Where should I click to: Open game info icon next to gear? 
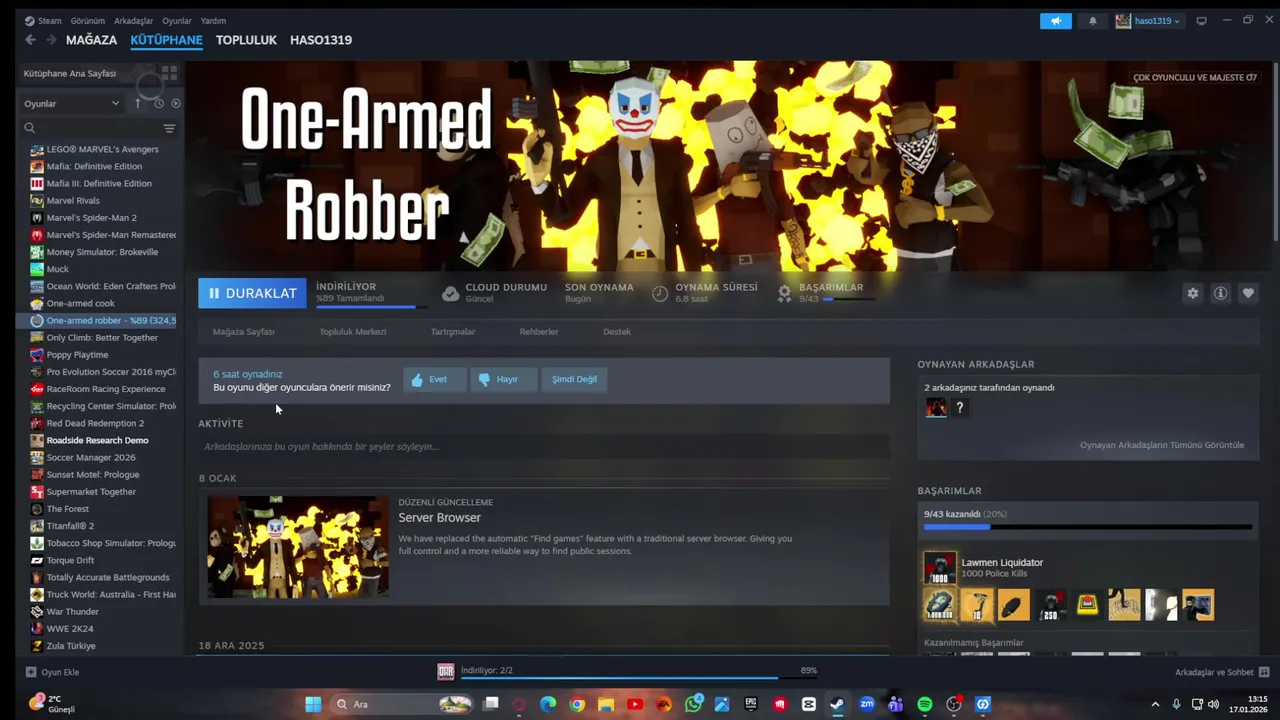pos(1220,293)
